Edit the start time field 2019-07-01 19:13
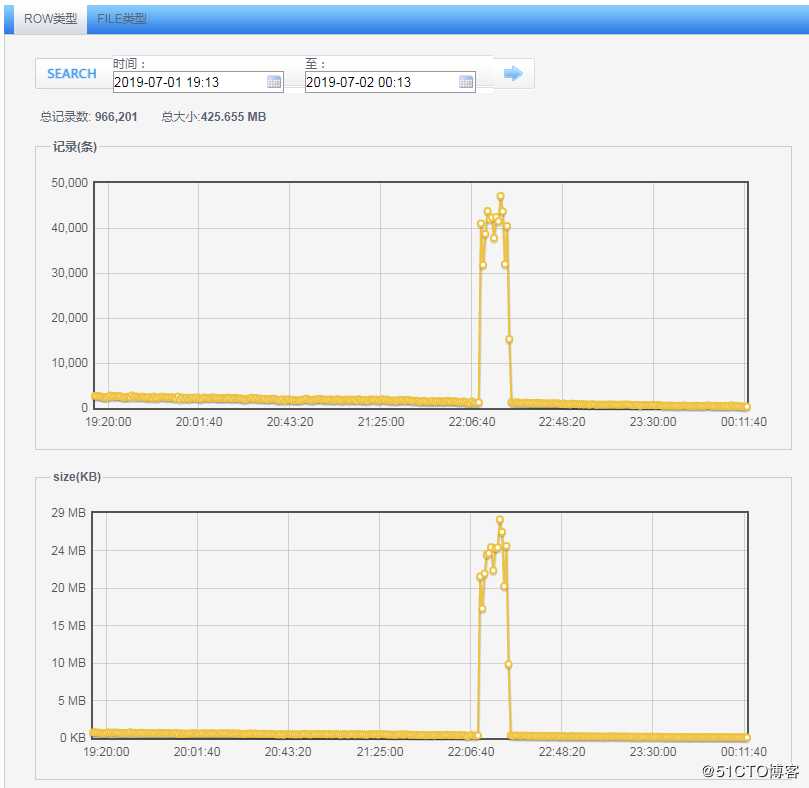 tap(198, 82)
